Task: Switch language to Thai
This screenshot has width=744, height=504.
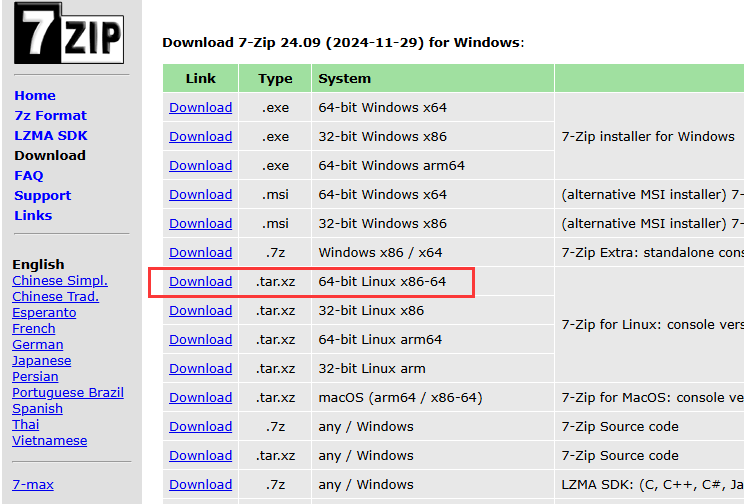Action: pyautogui.click(x=26, y=424)
